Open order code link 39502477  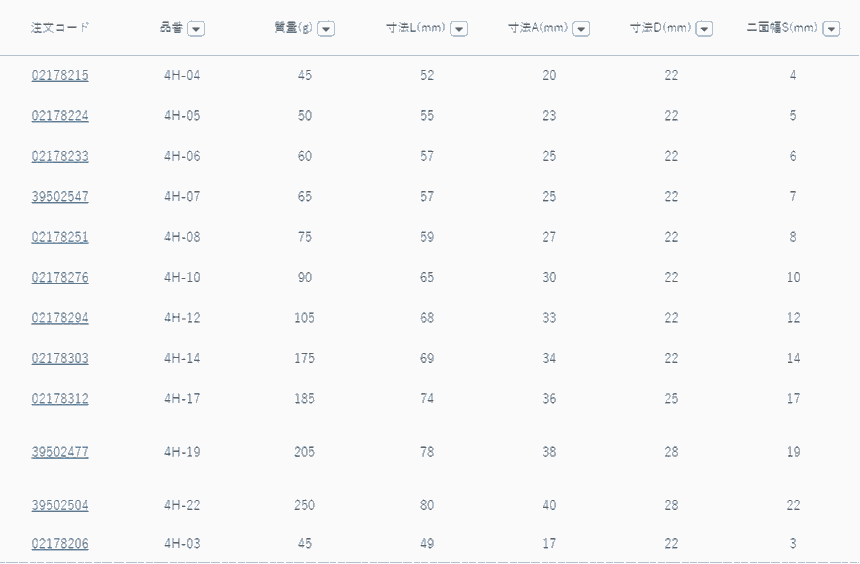(60, 452)
